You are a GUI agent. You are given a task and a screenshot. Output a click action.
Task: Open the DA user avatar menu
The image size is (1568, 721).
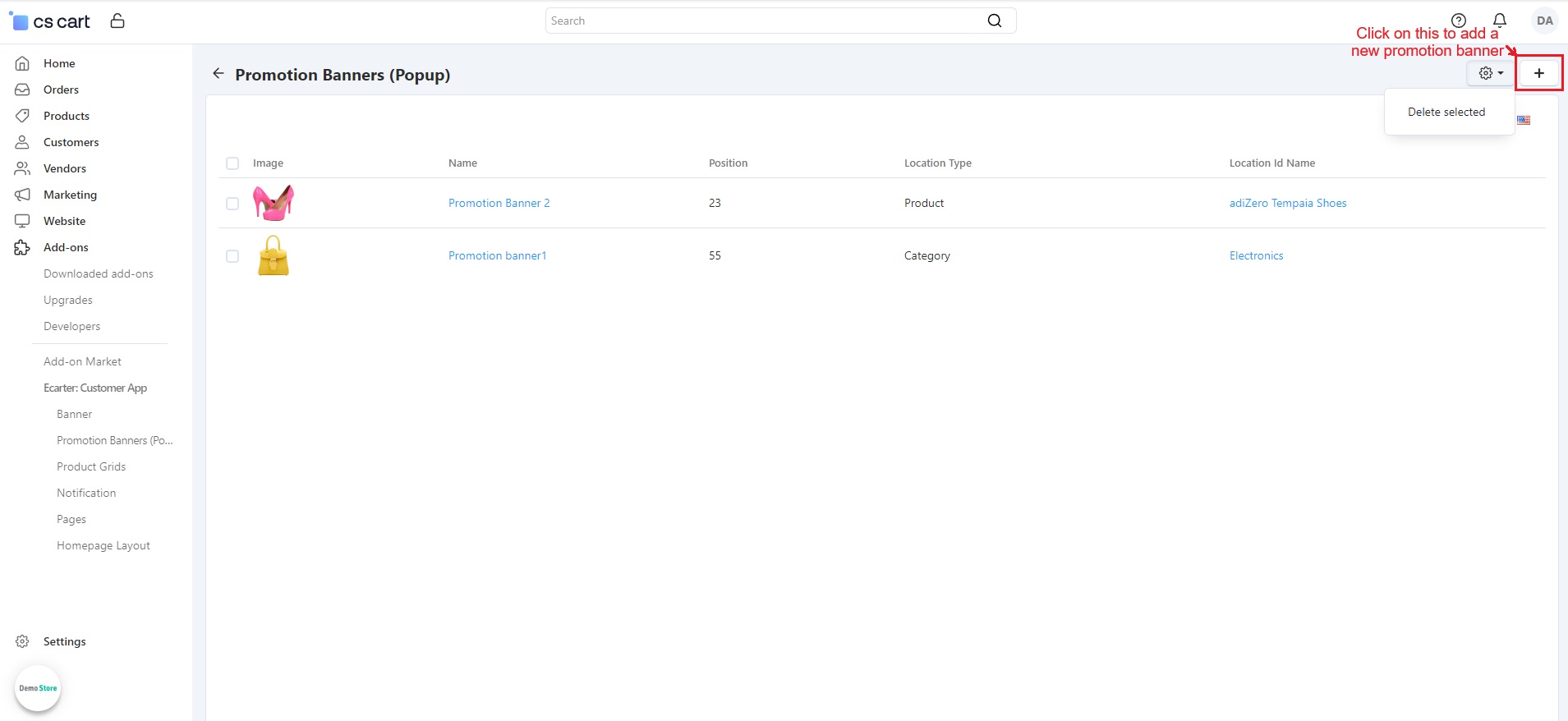[x=1544, y=21]
